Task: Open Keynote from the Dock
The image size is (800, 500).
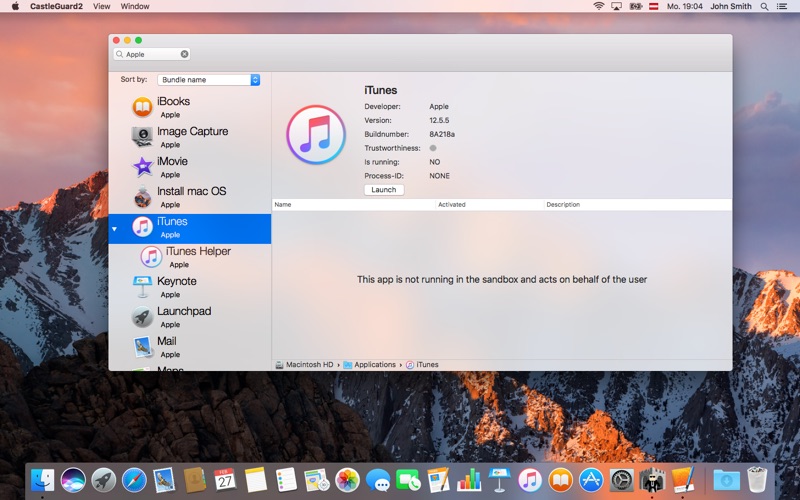Action: pos(499,480)
